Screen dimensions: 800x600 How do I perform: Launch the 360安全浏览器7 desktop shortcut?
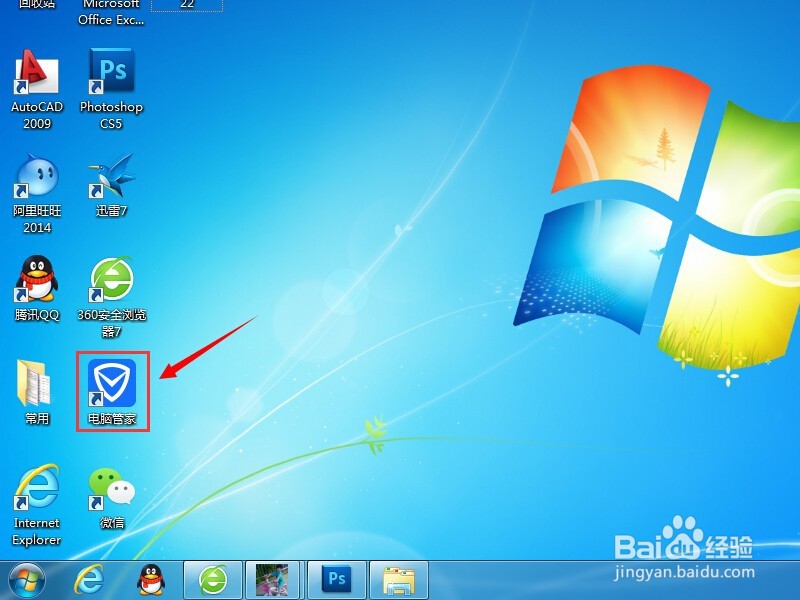111,297
